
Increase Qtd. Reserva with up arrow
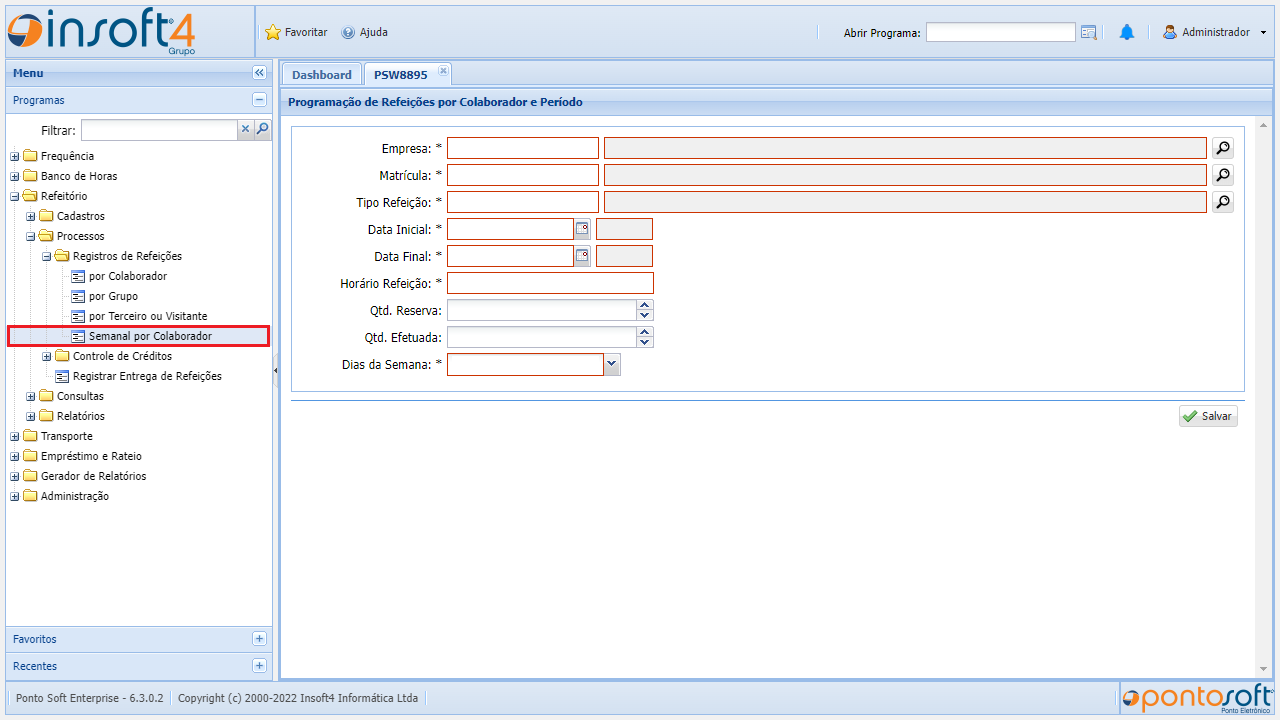[x=645, y=305]
